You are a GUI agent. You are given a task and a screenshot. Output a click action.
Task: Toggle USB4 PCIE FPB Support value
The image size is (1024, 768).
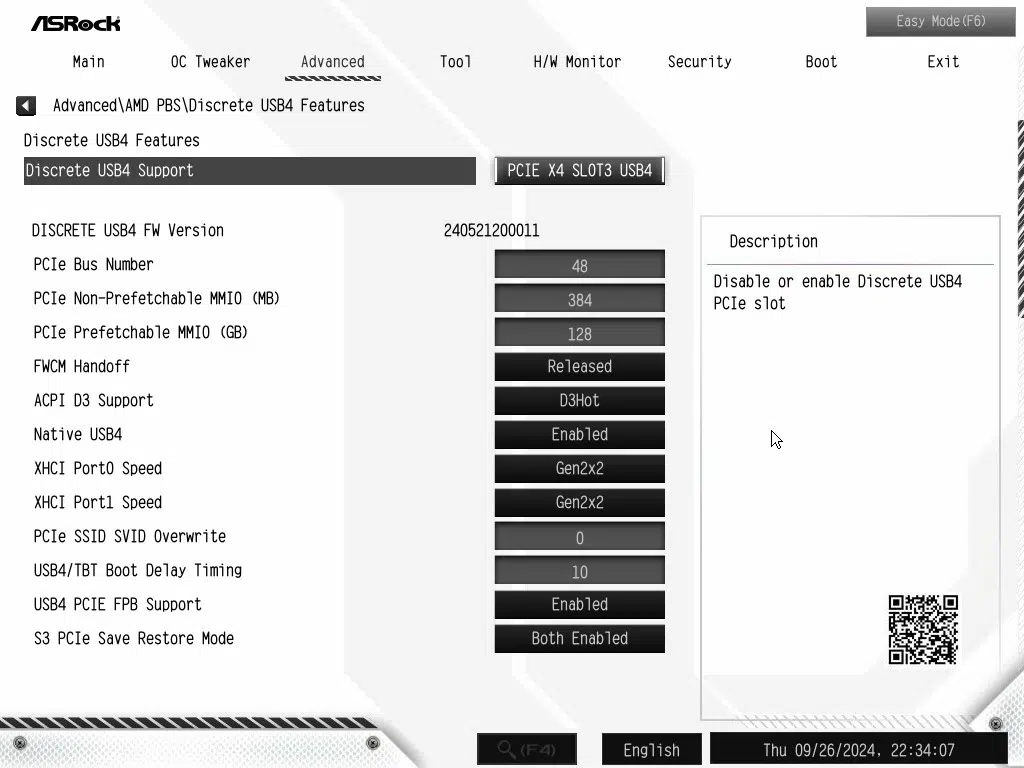[x=579, y=605]
